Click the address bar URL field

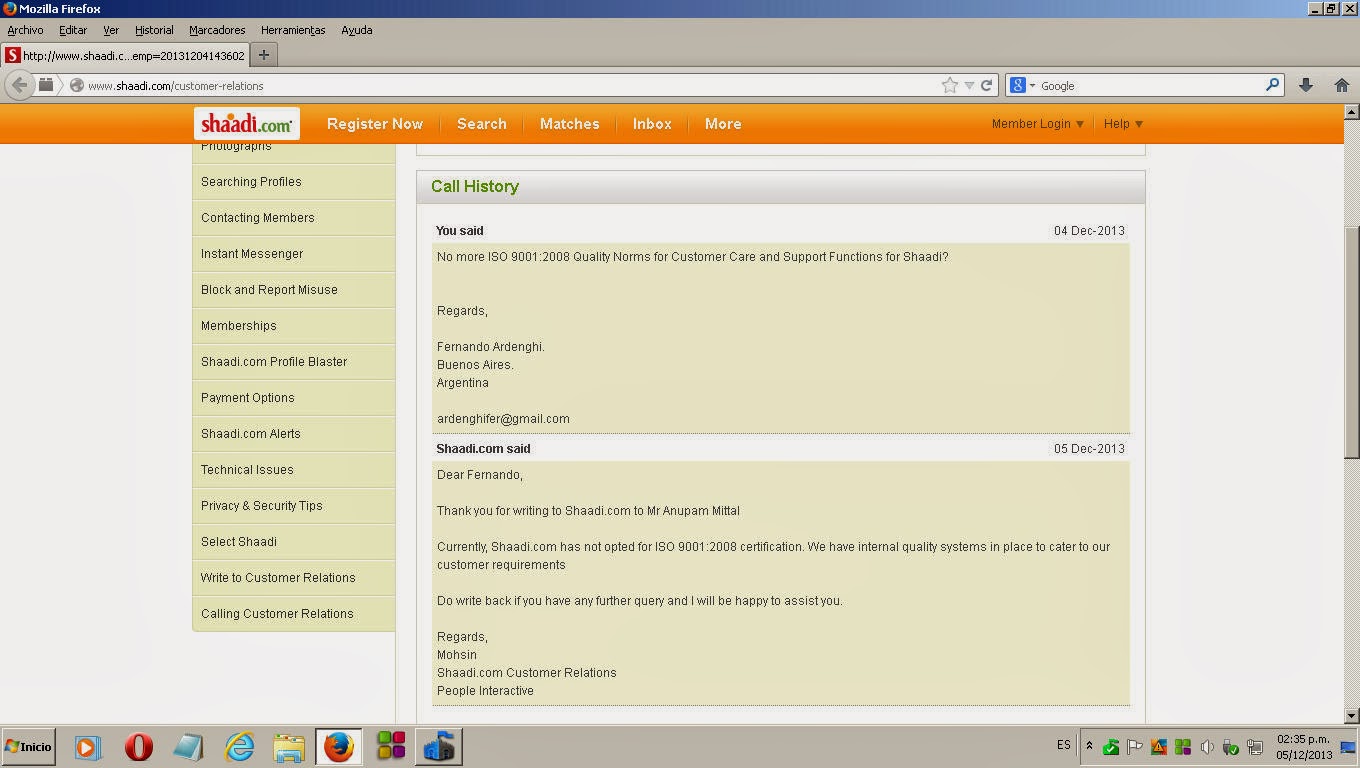[510, 86]
